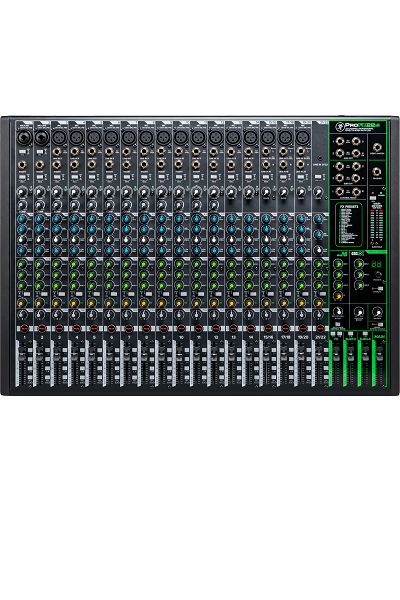Click the Mackie ProFX22 logo
The image size is (400, 600).
tap(359, 126)
